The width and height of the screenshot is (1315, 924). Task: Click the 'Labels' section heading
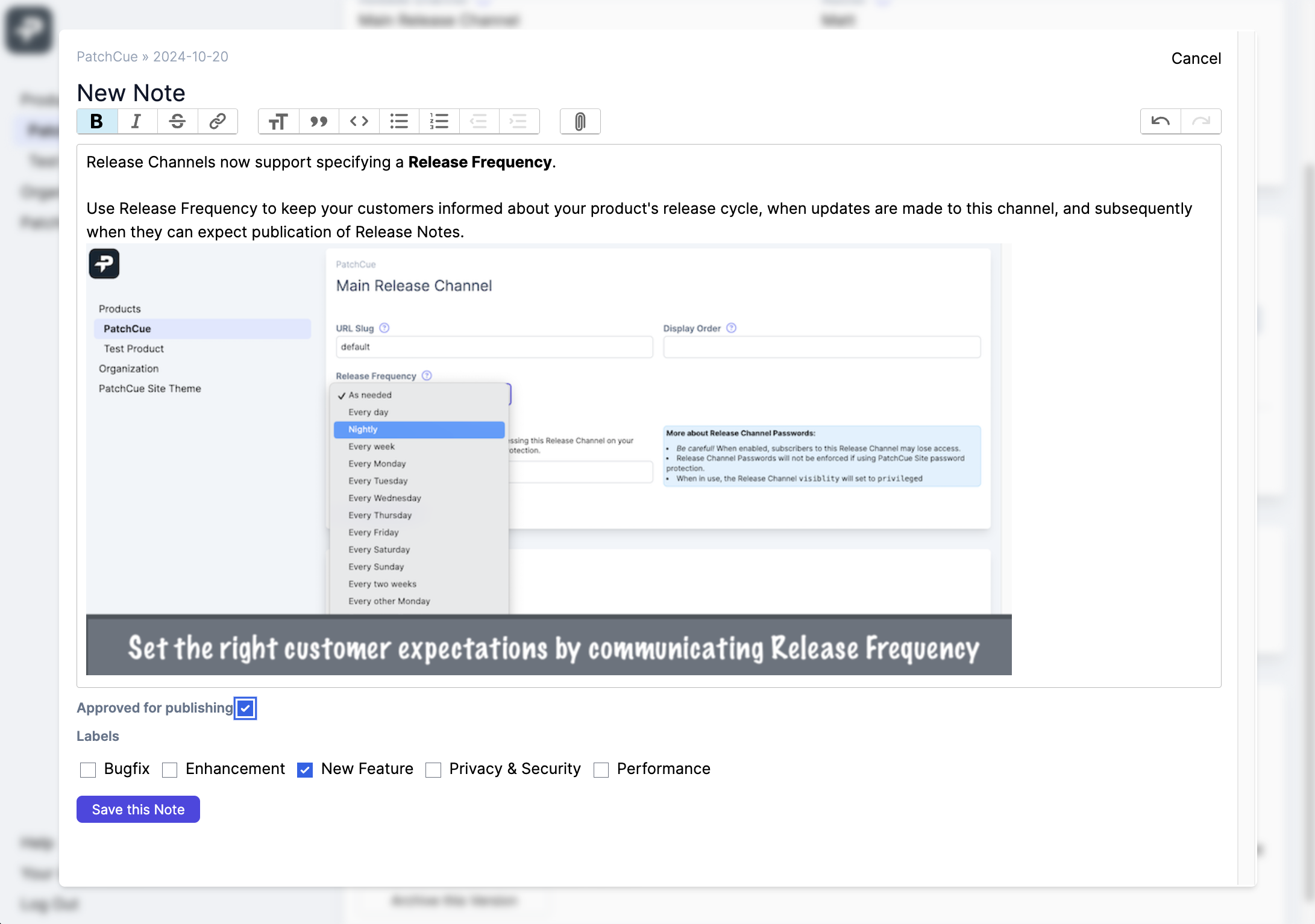[x=98, y=736]
